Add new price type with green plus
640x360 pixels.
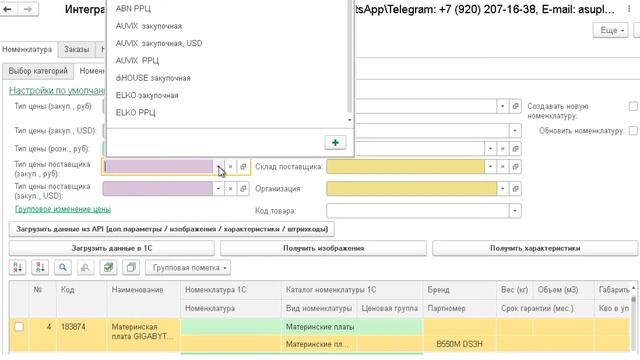pos(335,142)
